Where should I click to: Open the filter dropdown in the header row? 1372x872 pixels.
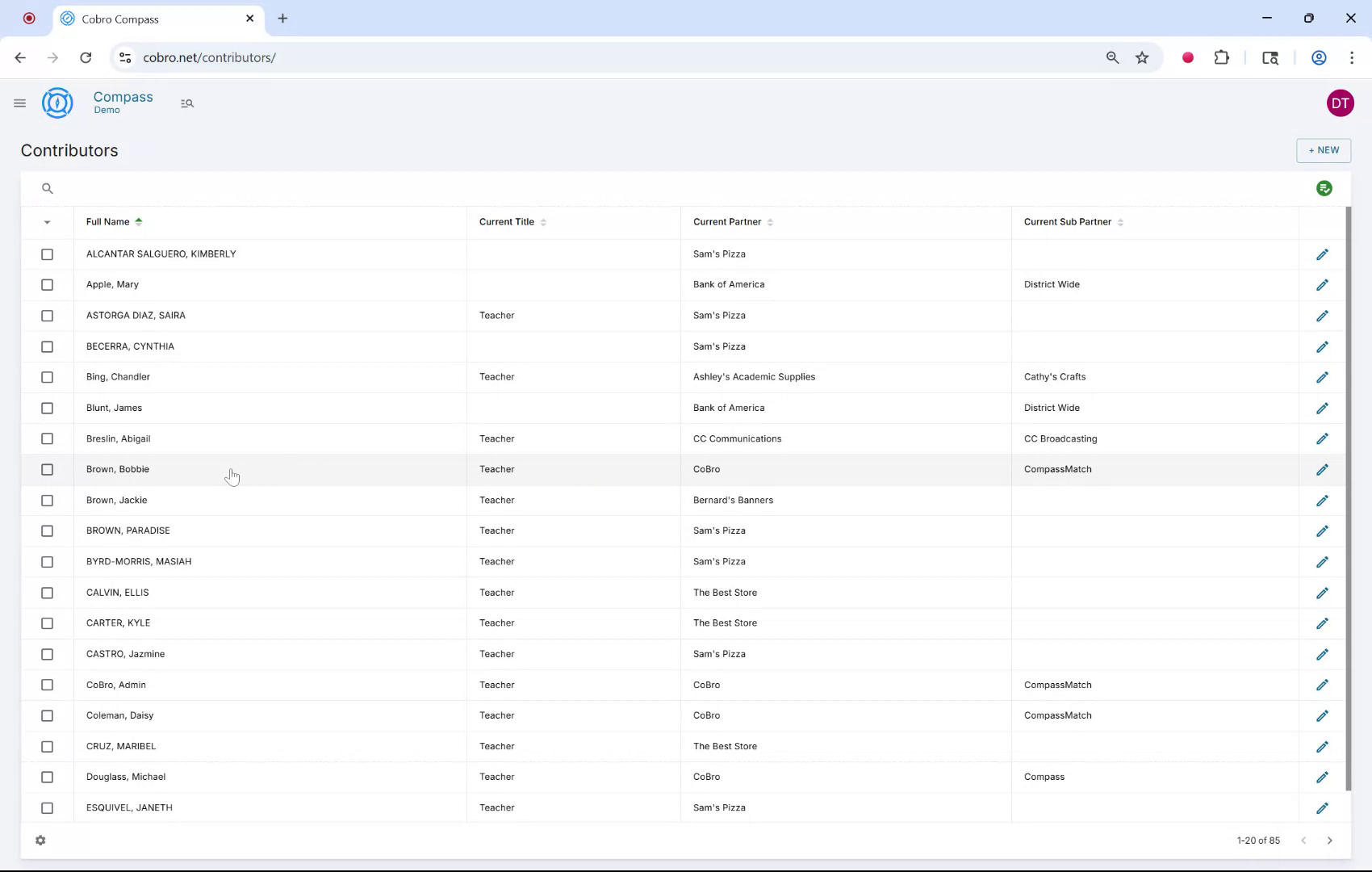click(x=47, y=222)
